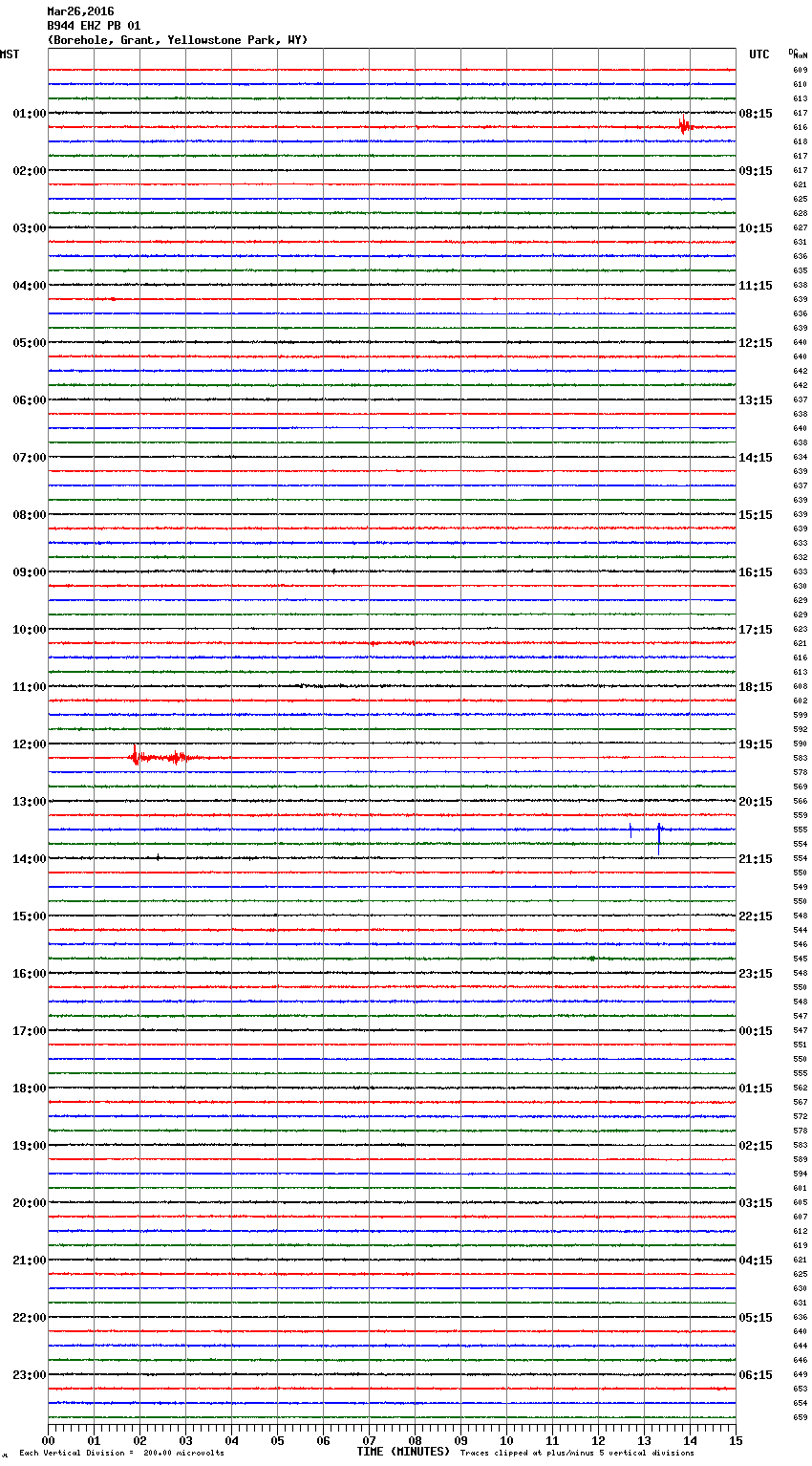Select the 22:00 MST time label
The height and width of the screenshot is (1466, 812).
(29, 1318)
